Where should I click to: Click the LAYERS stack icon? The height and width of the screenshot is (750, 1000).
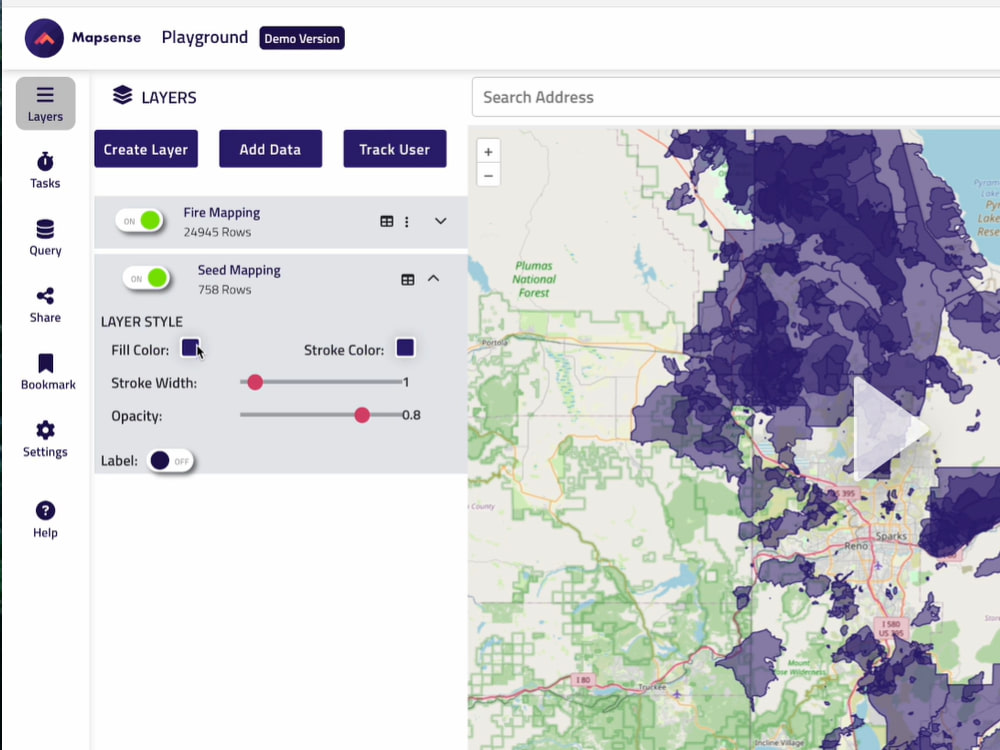[x=122, y=95]
